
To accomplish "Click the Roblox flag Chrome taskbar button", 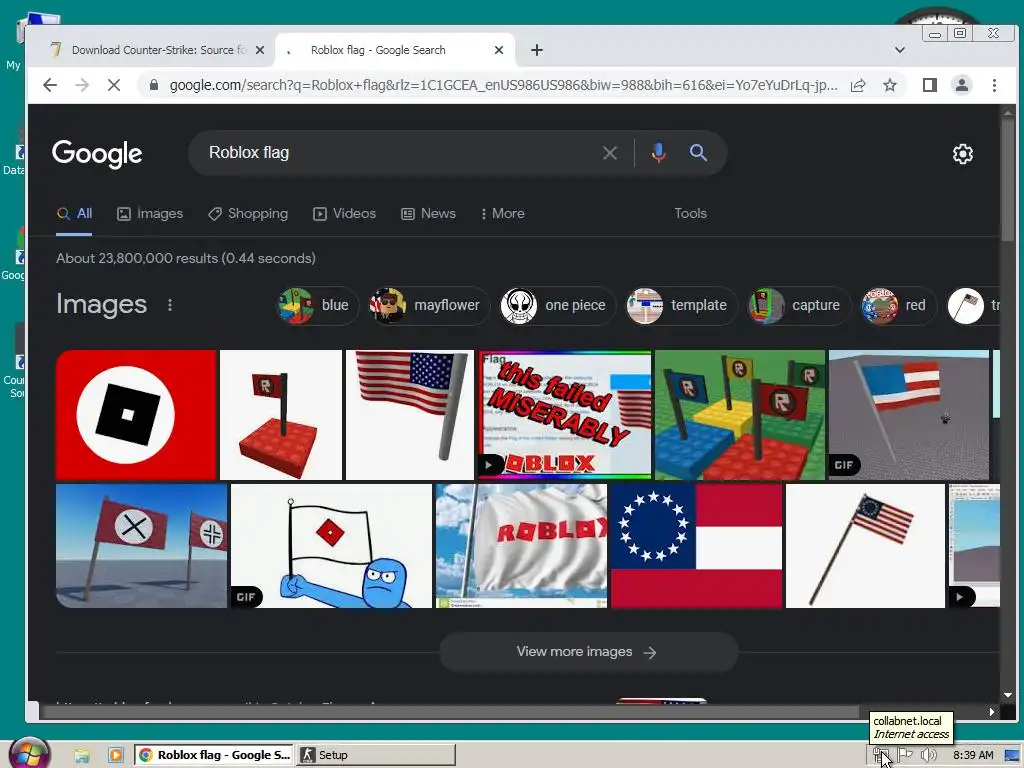I will click(x=214, y=755).
